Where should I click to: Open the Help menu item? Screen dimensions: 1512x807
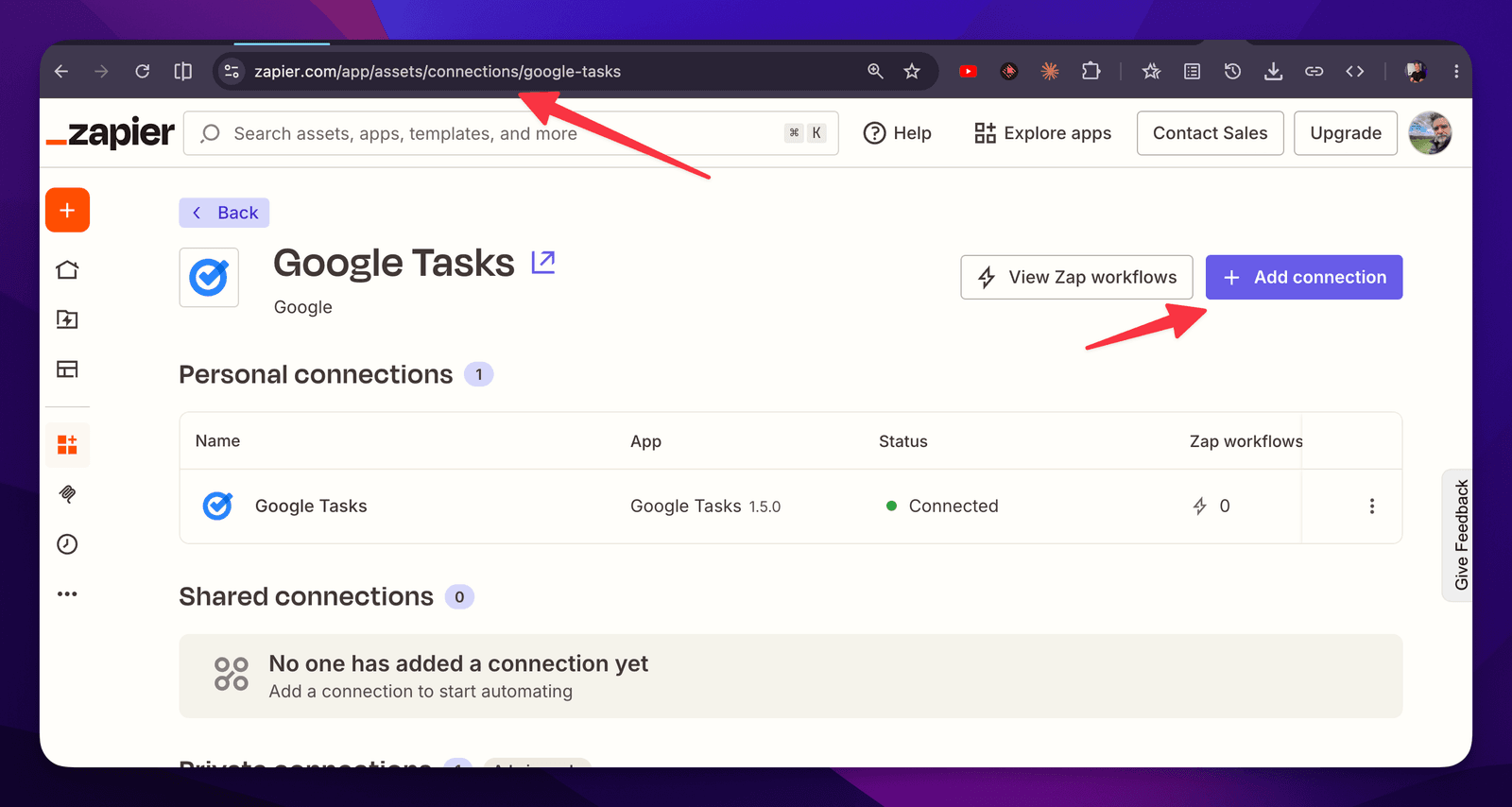point(898,133)
